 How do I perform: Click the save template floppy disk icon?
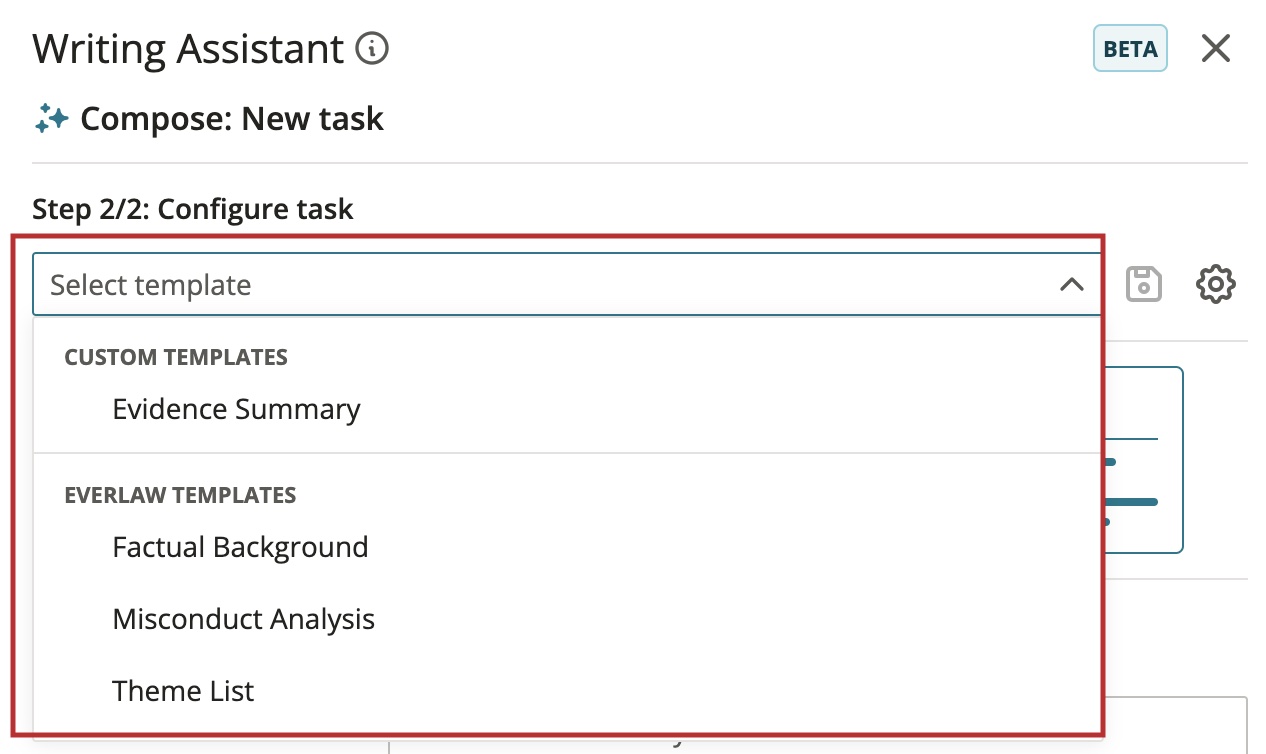click(x=1144, y=285)
